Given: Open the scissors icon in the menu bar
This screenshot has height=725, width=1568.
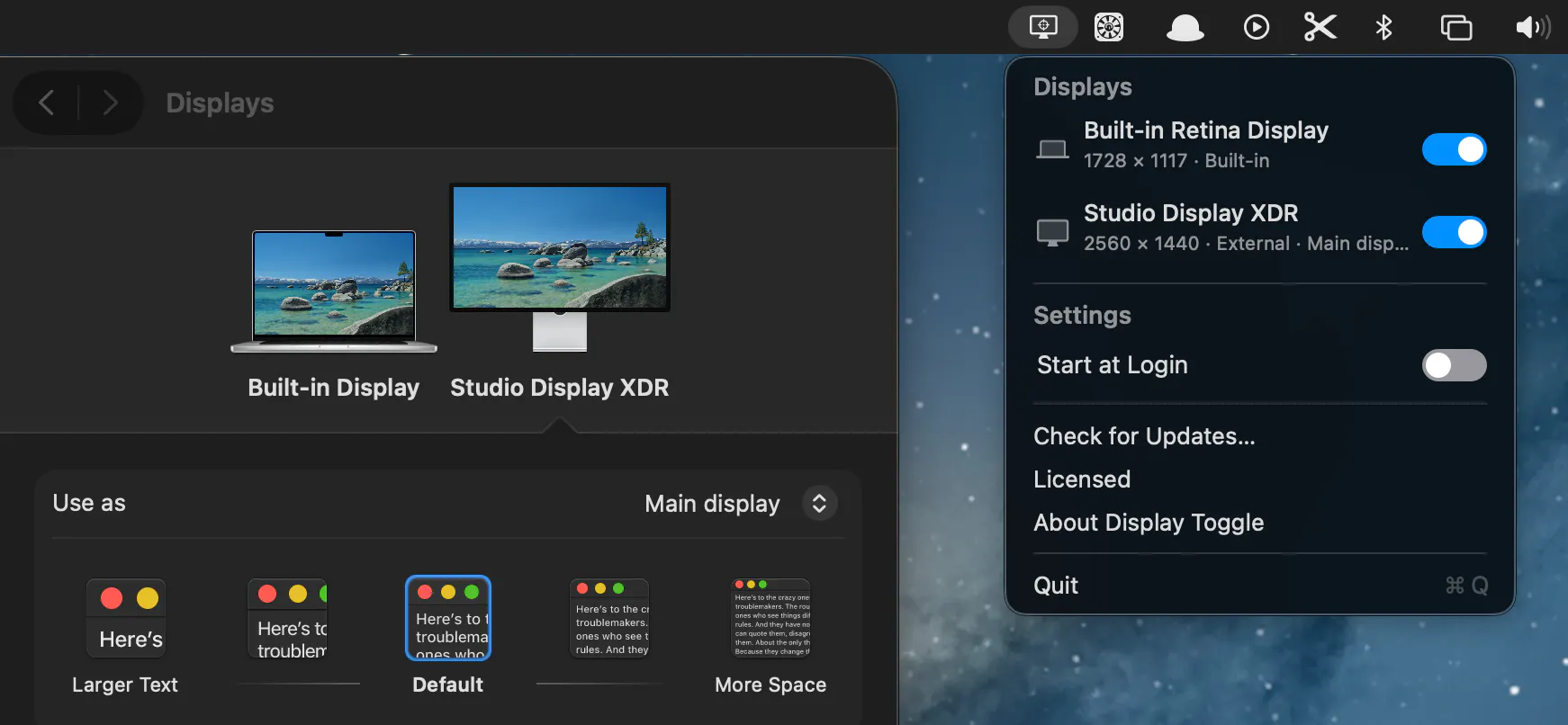Looking at the screenshot, I should pyautogui.click(x=1320, y=27).
